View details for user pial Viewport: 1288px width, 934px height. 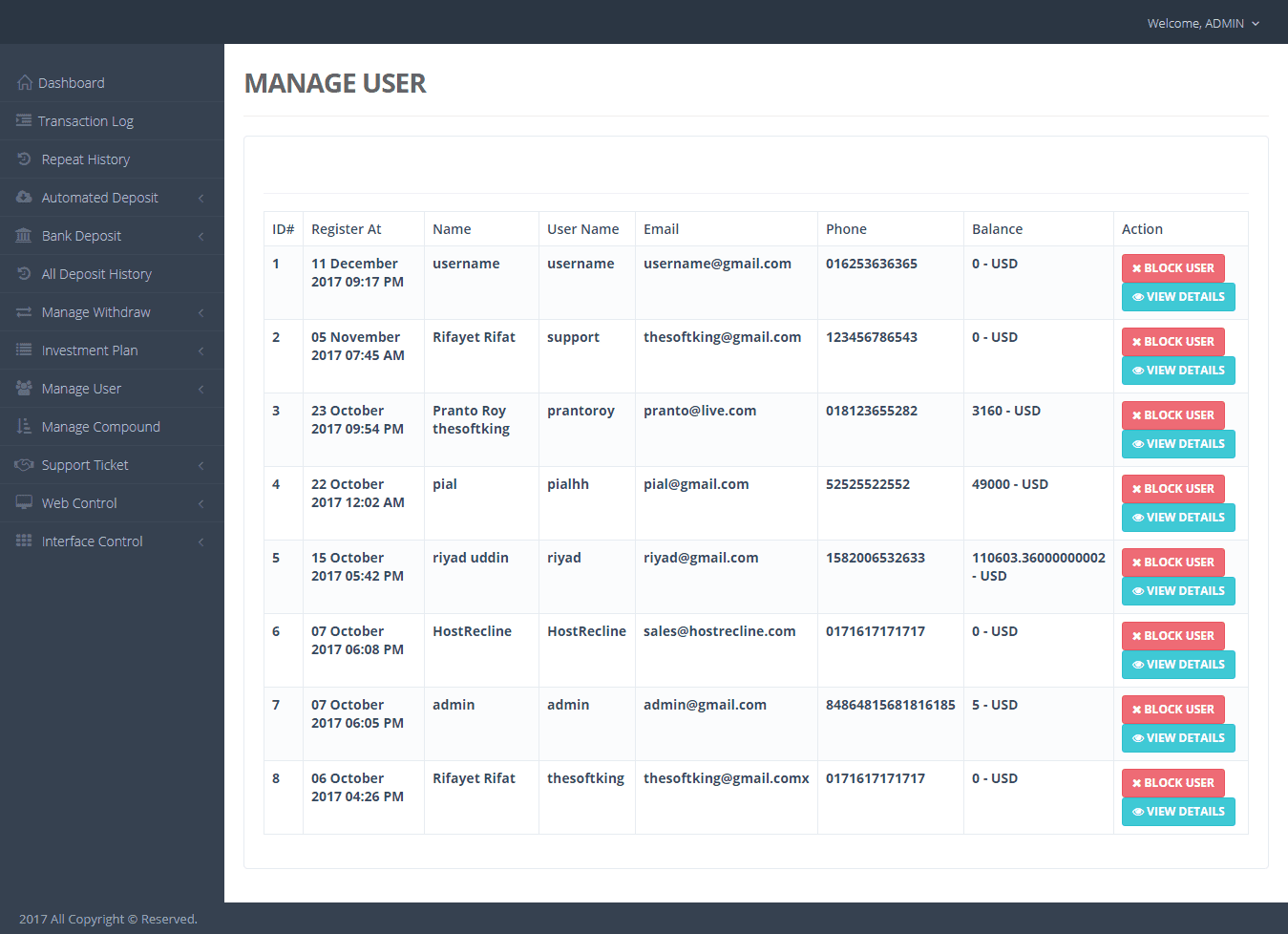(x=1178, y=518)
